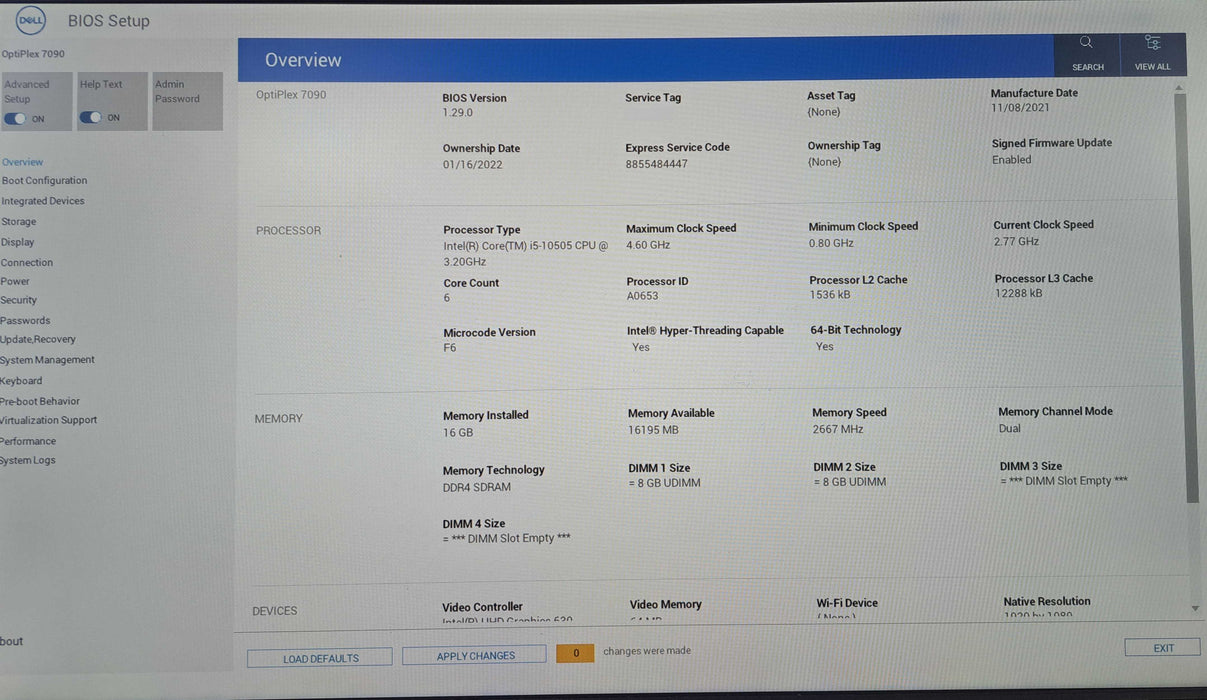Screen dimensions: 1207x700
Task: Toggle the Advanced Setup switch
Action: pyautogui.click(x=16, y=118)
